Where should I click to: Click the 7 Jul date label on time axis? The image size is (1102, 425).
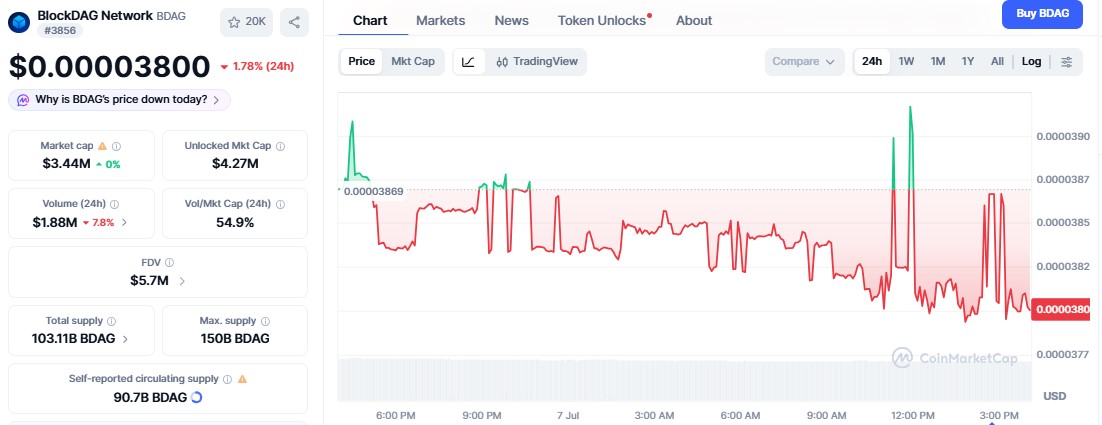pos(567,415)
